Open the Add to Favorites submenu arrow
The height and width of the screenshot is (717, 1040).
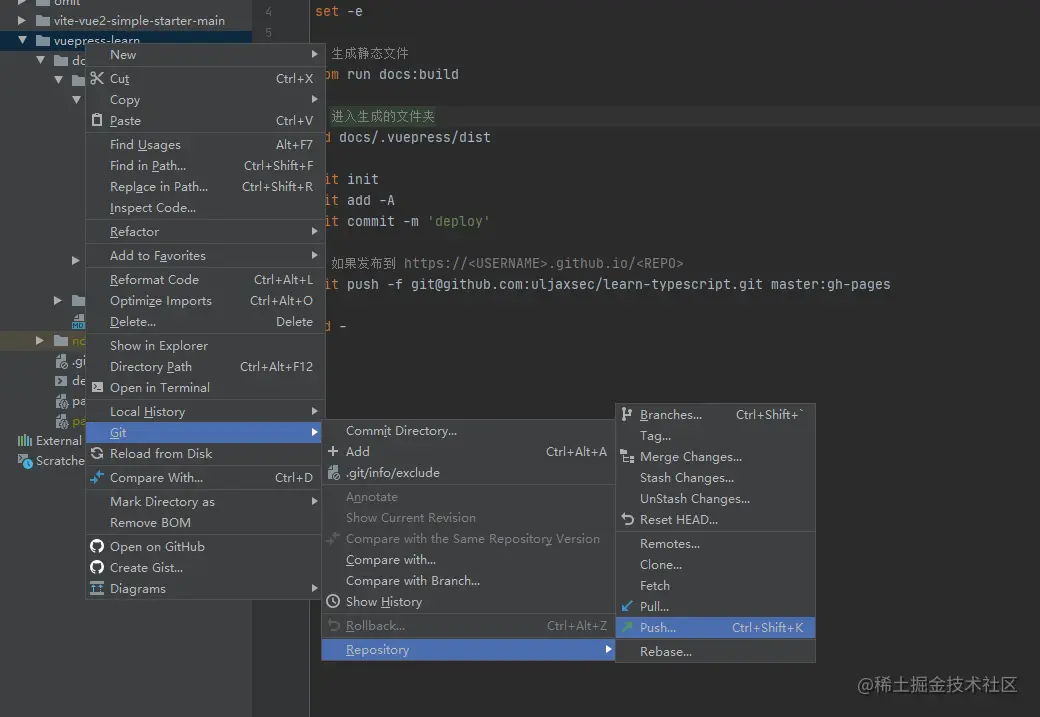click(x=314, y=255)
